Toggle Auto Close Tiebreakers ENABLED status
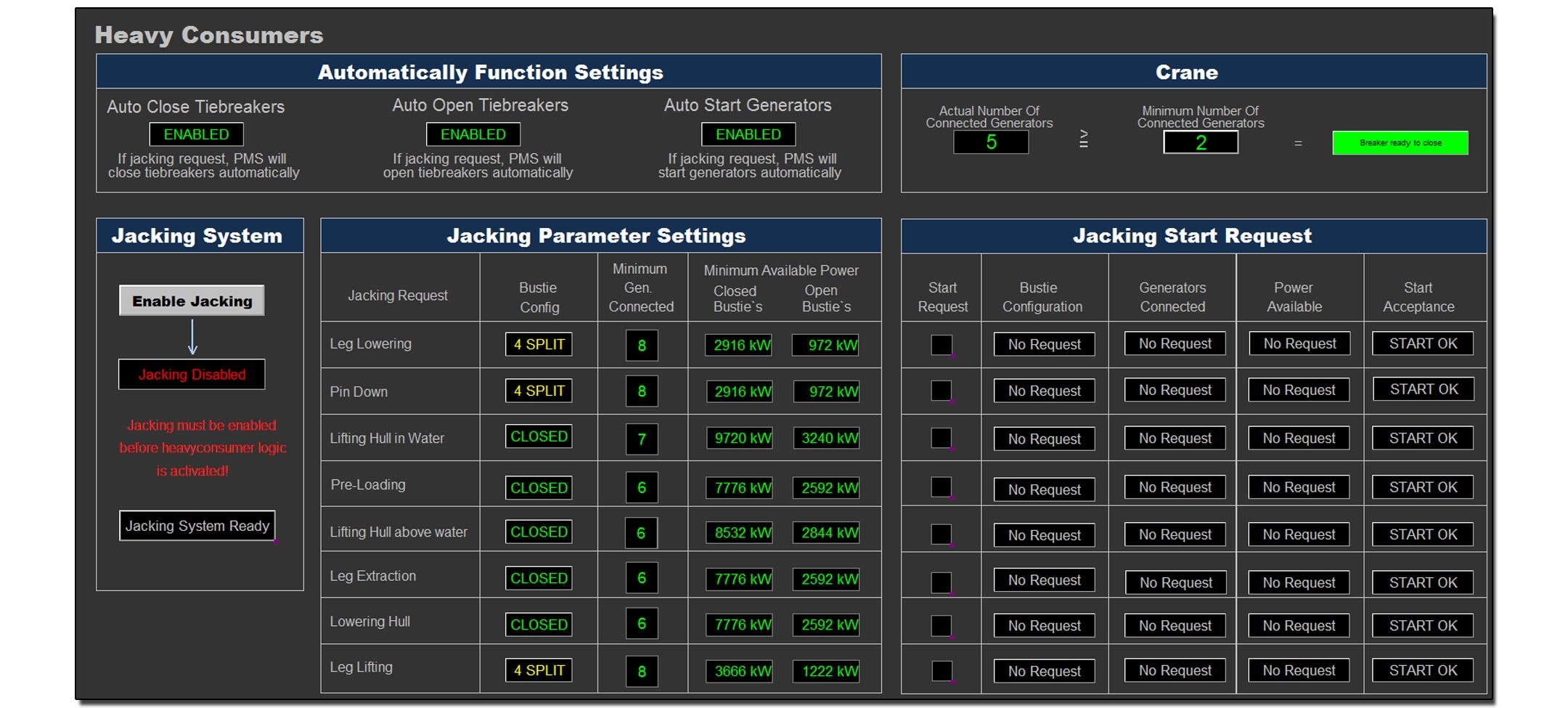 point(196,134)
